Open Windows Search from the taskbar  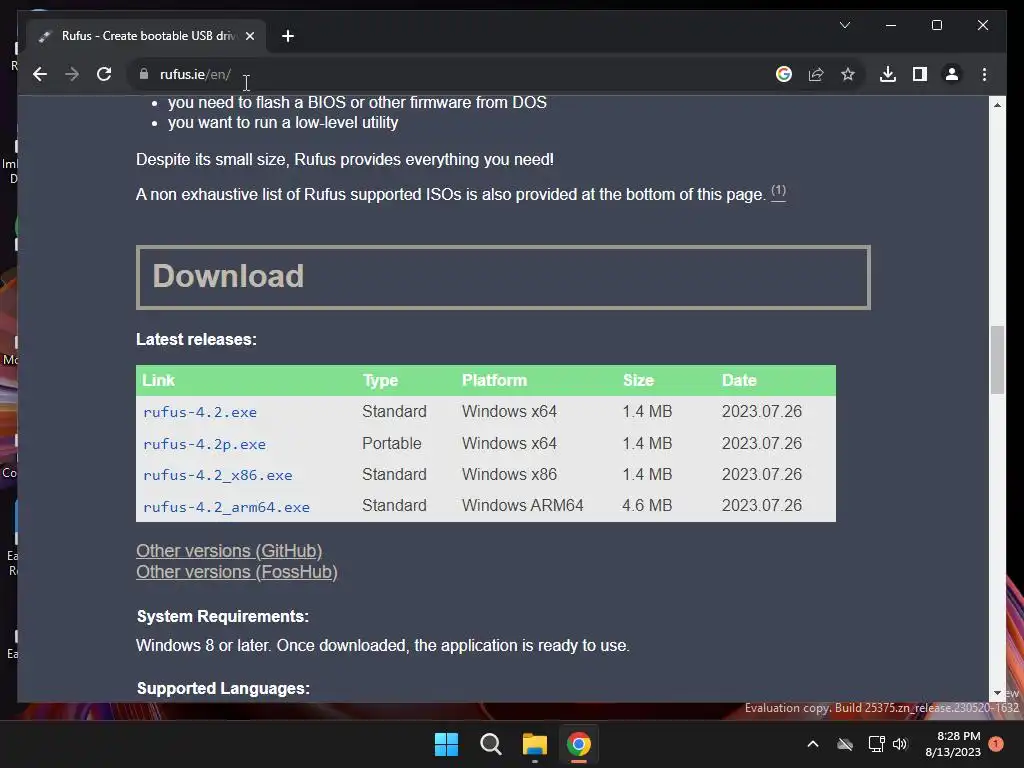[x=490, y=744]
